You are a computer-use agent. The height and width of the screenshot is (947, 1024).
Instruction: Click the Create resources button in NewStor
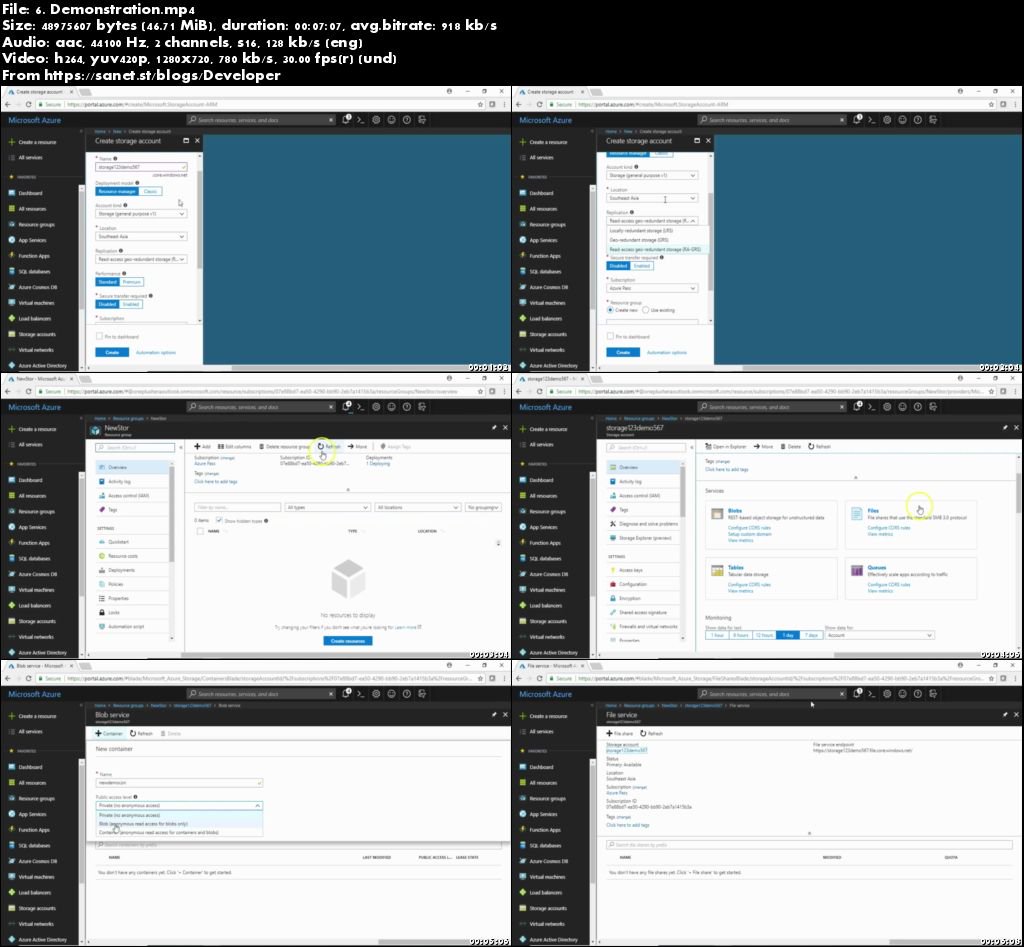(348, 641)
